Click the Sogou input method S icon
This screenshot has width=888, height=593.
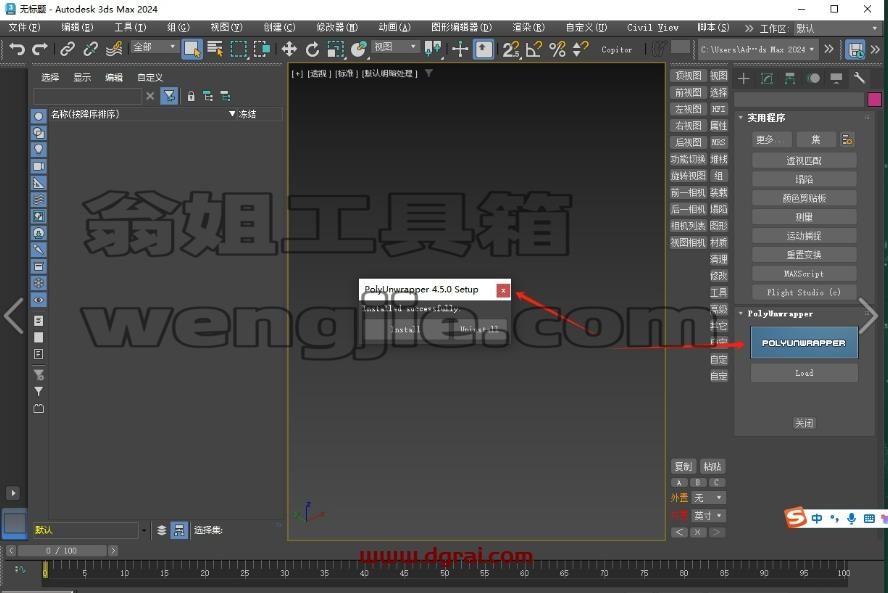pos(795,517)
